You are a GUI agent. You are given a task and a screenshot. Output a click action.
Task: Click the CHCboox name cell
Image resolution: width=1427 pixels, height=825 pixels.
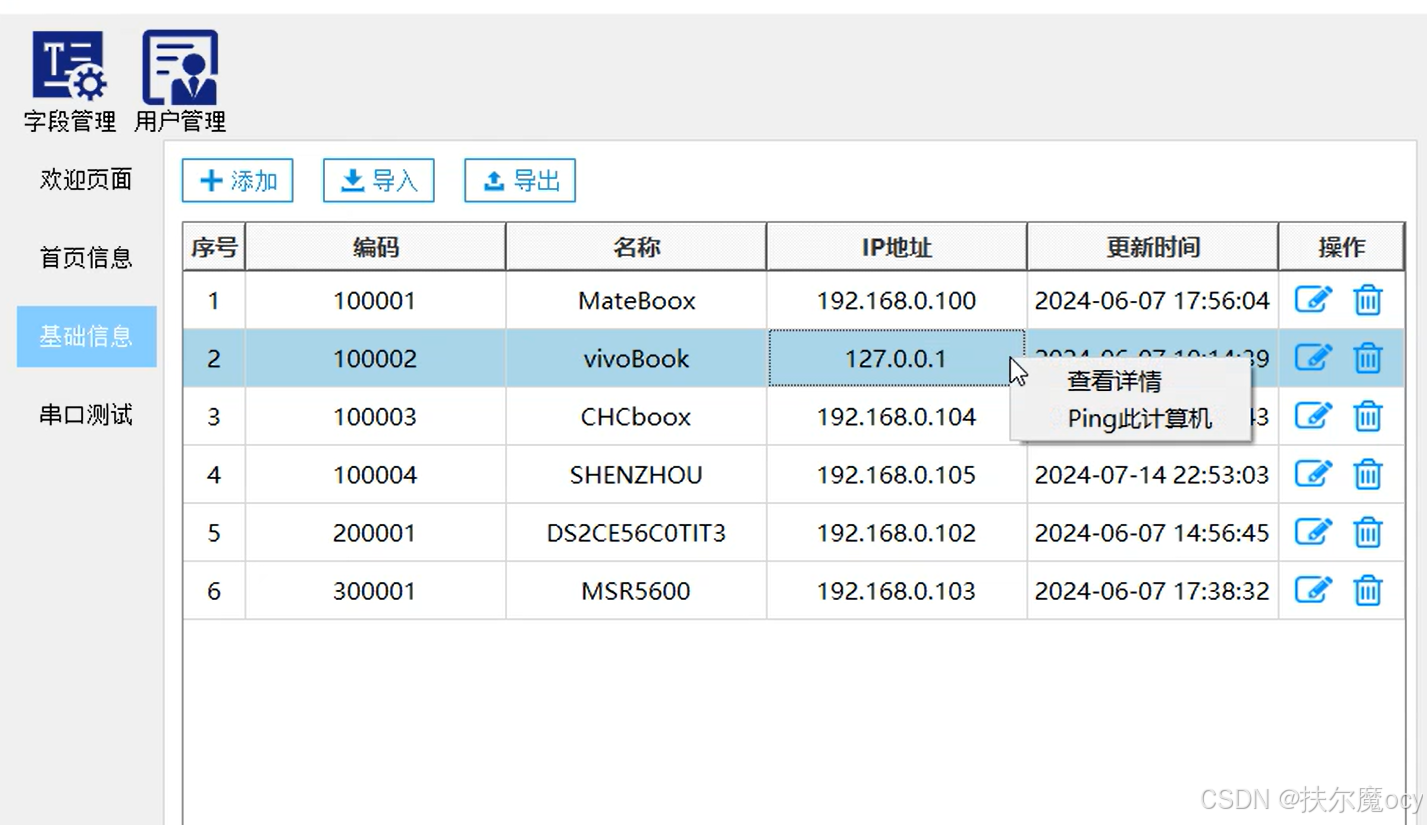pyautogui.click(x=636, y=416)
